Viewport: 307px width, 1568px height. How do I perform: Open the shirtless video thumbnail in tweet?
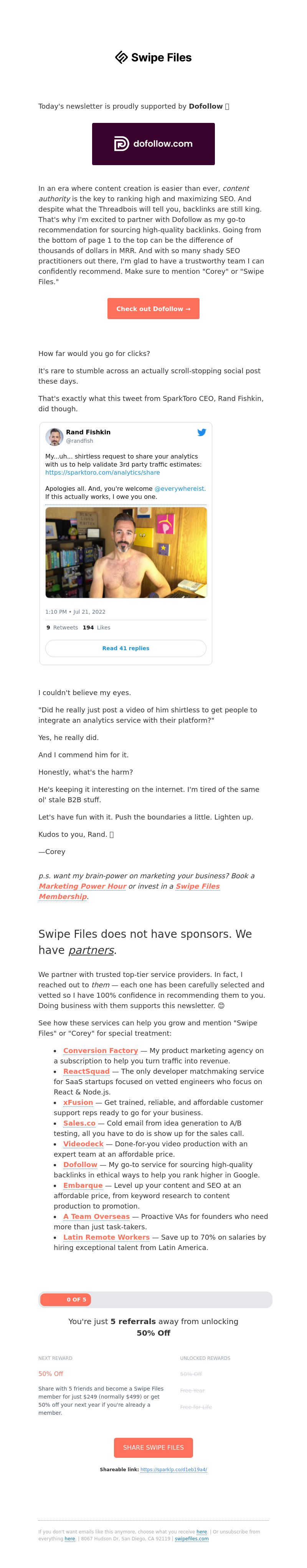pyautogui.click(x=126, y=552)
